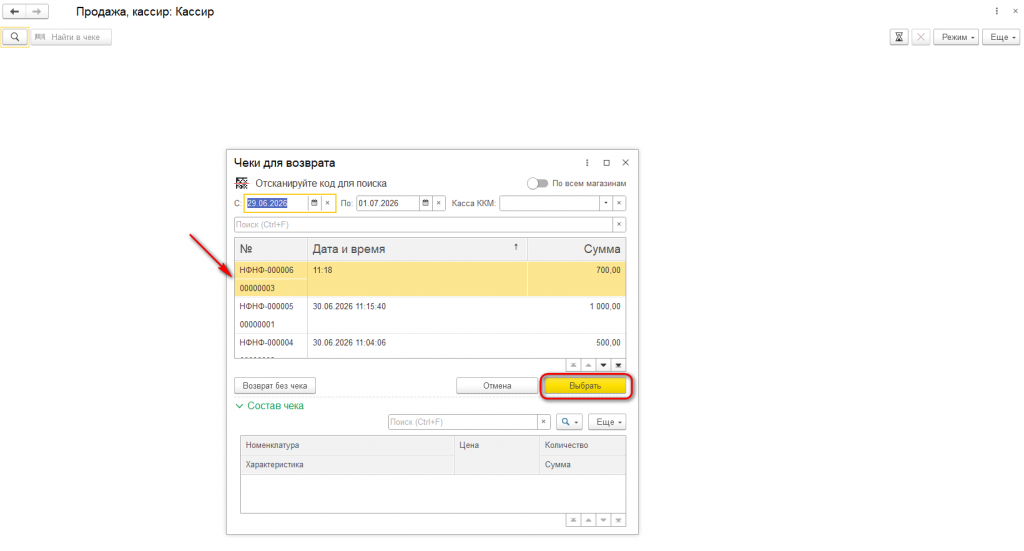Toggle 'По всем магазинам' switch
The height and width of the screenshot is (551, 1024).
537,183
